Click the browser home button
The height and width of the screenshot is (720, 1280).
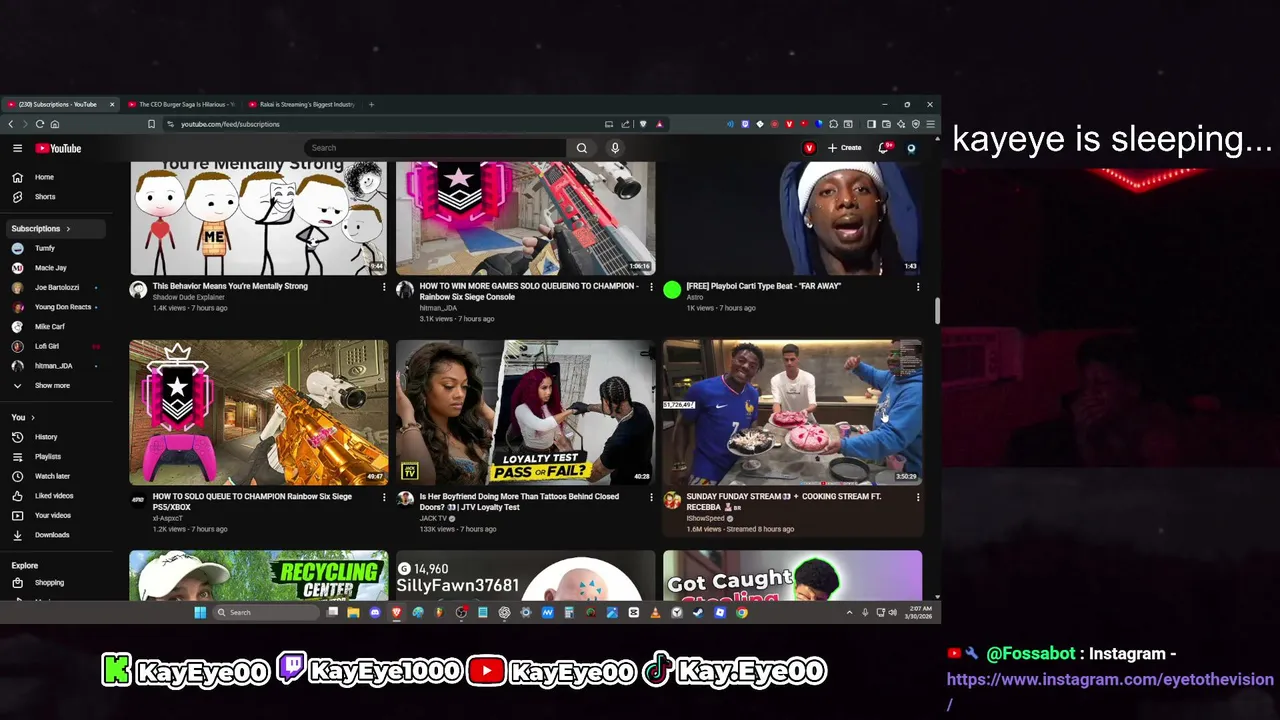coord(55,124)
